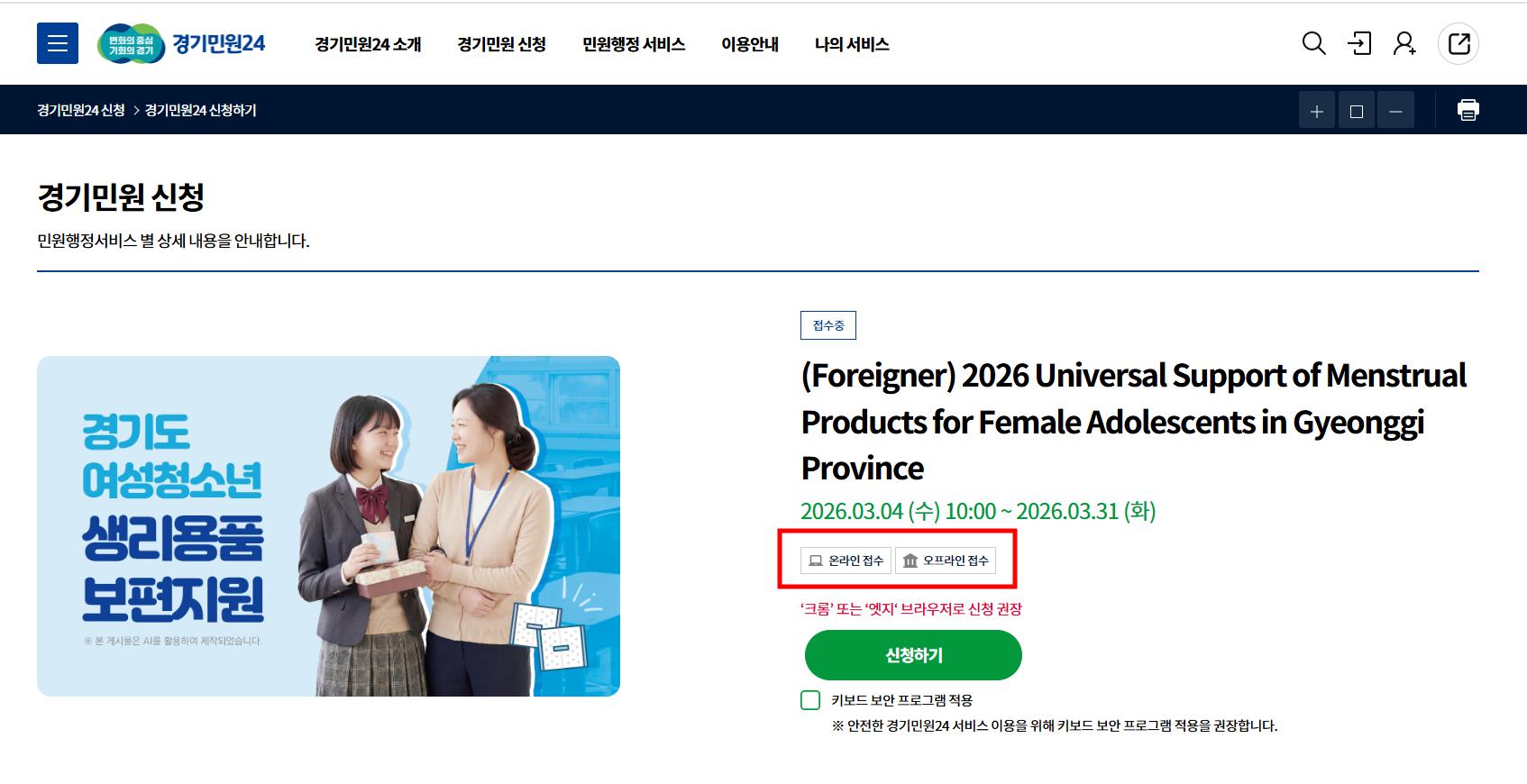Open the 경기민원24 소개 menu
This screenshot has height=784, width=1527.
[368, 44]
